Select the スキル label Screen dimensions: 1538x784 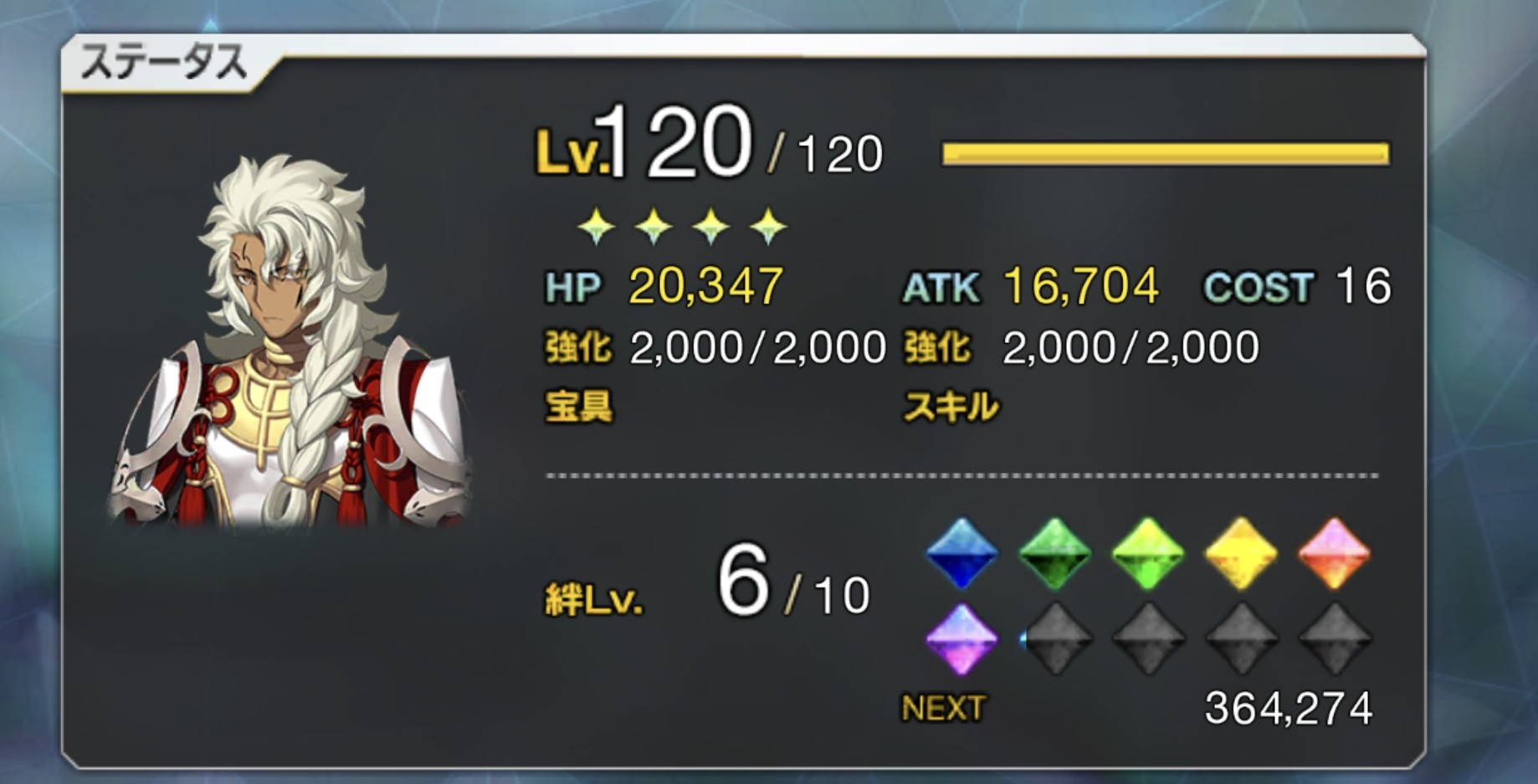click(x=951, y=407)
